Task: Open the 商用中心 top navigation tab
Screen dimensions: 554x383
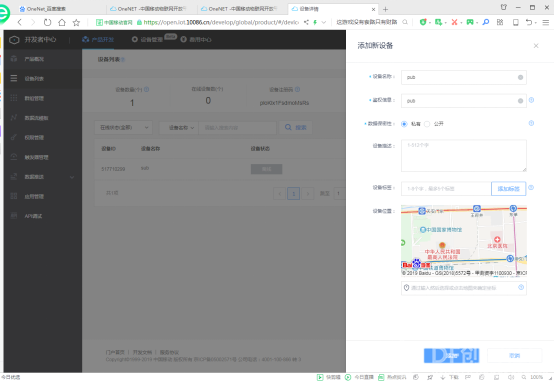Action: [x=196, y=40]
